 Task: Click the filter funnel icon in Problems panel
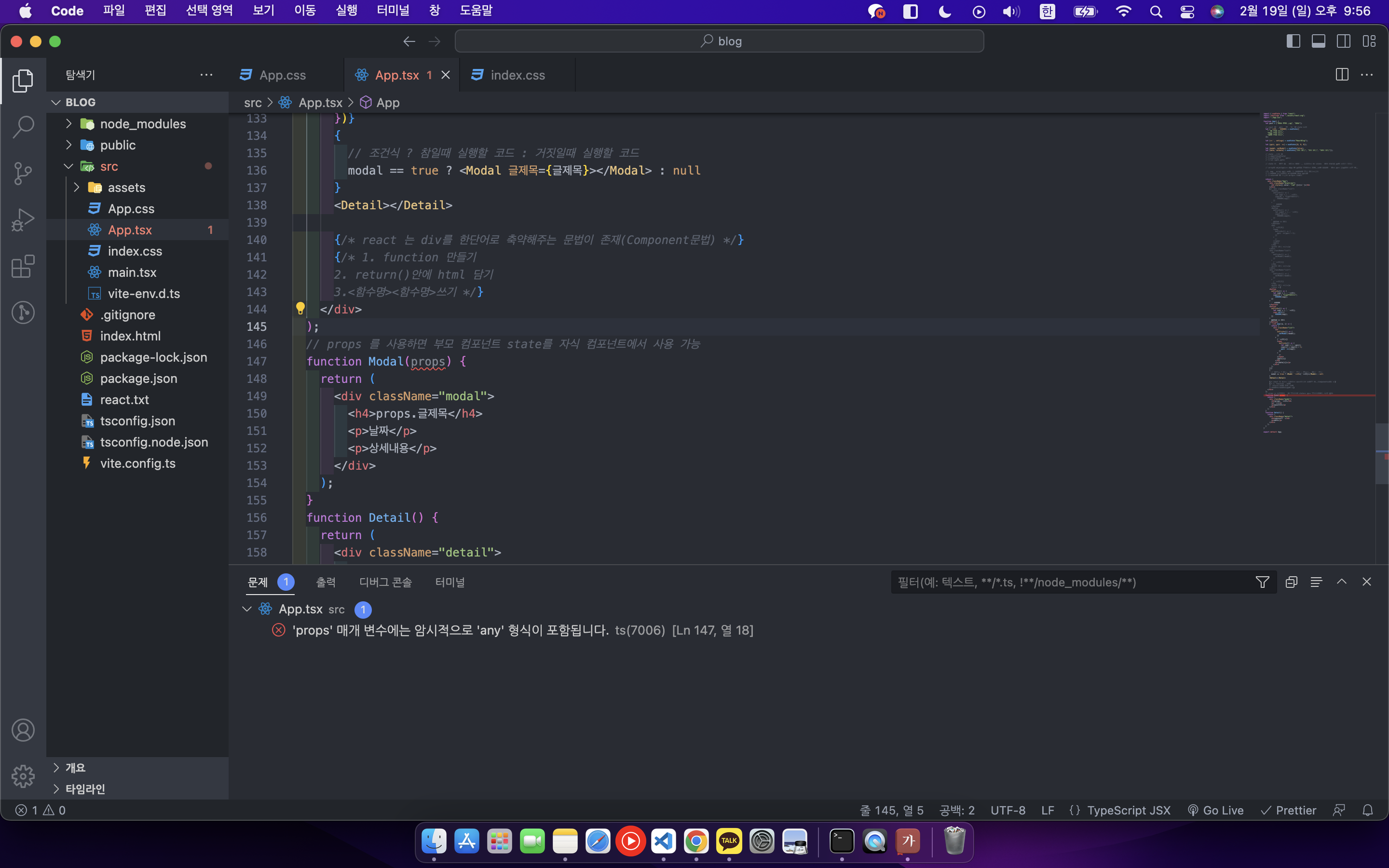coord(1262,582)
